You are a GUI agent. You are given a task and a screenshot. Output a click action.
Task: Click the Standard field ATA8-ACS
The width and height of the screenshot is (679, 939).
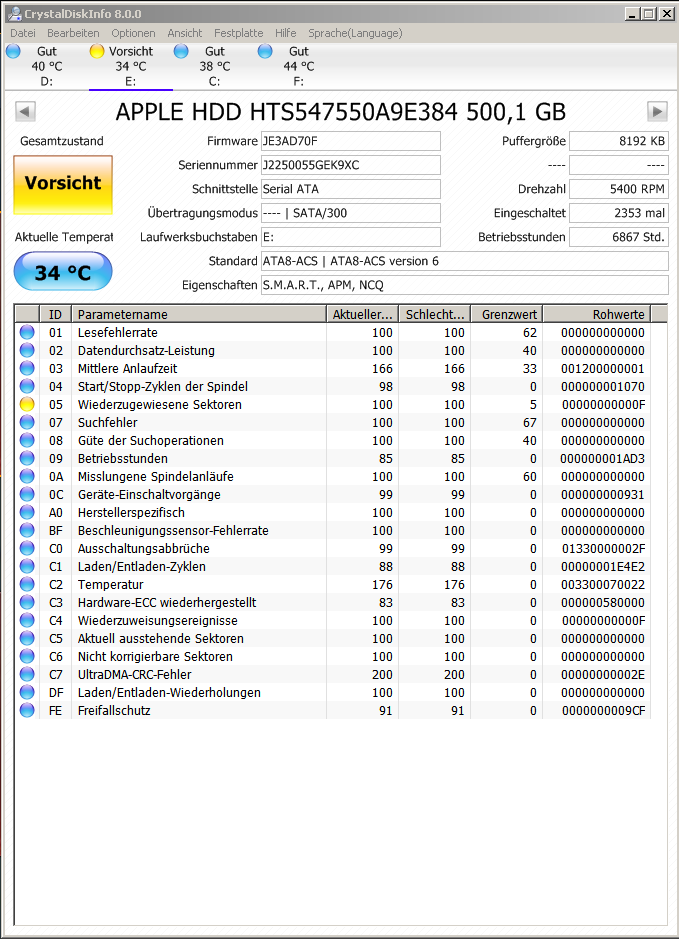click(x=465, y=261)
